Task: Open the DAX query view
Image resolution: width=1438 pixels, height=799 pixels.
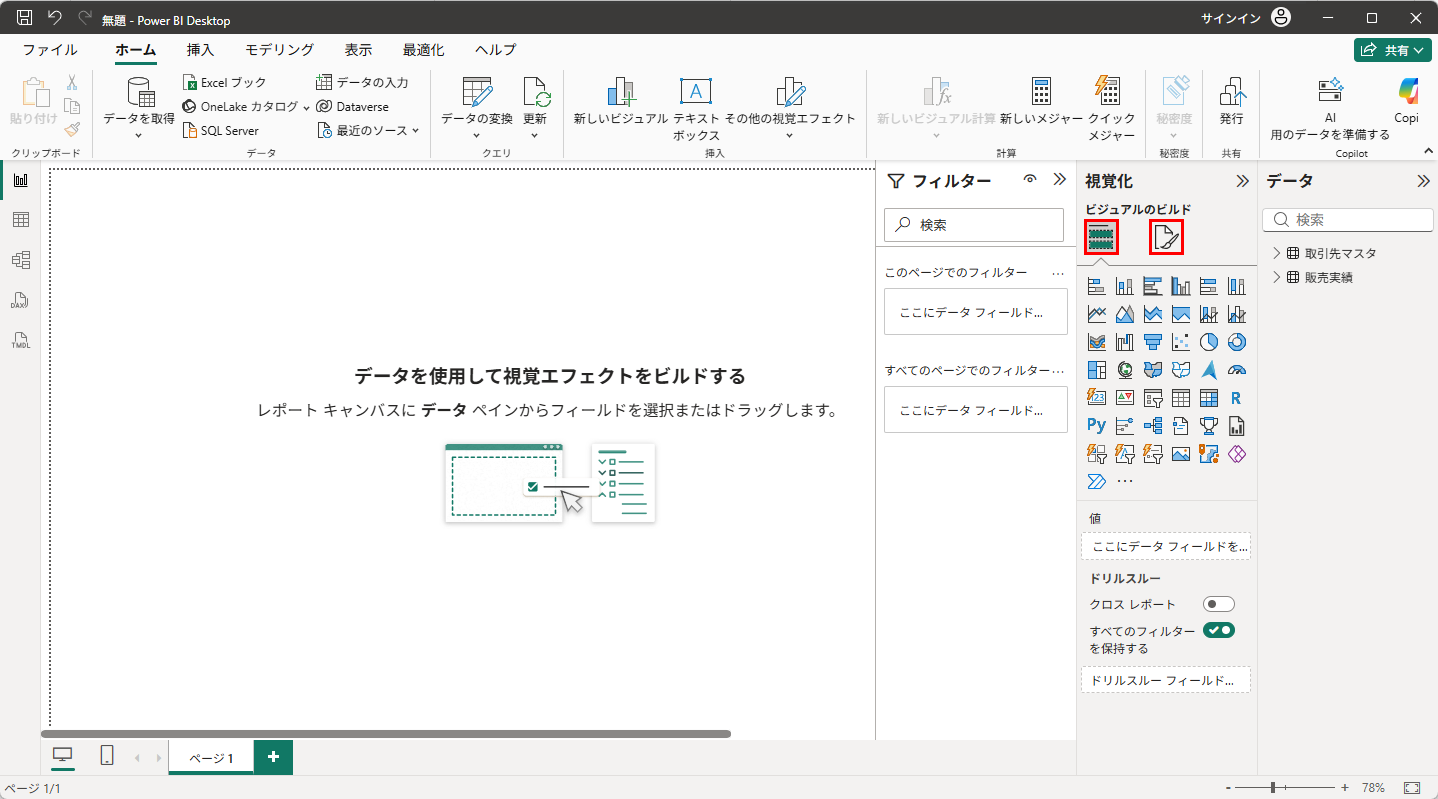Action: [x=20, y=300]
